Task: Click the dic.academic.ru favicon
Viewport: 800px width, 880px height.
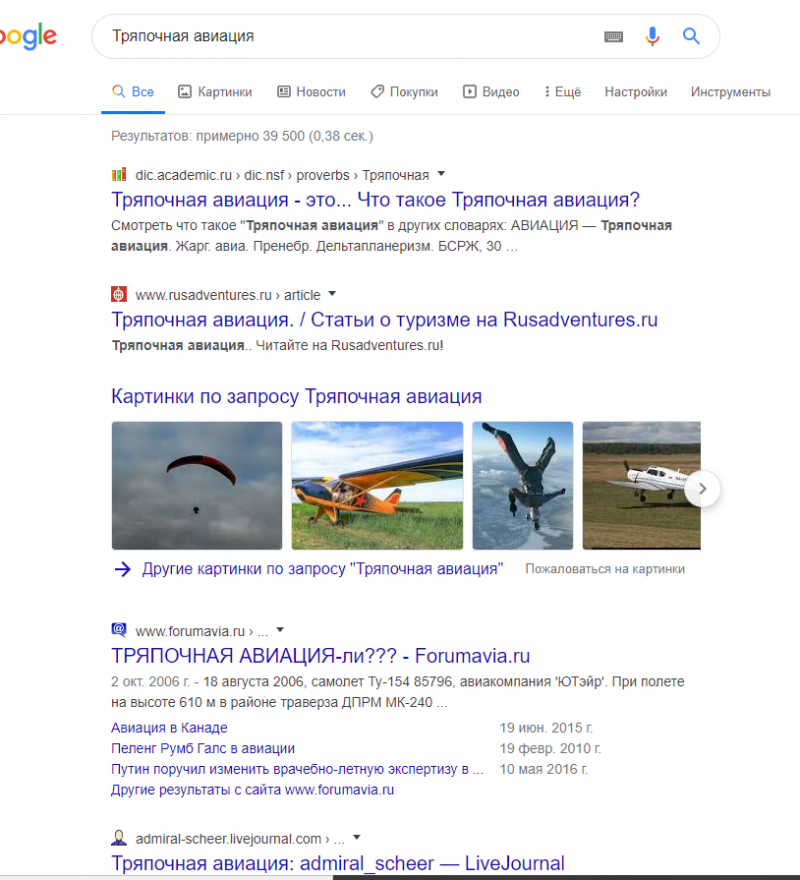Action: click(x=118, y=175)
